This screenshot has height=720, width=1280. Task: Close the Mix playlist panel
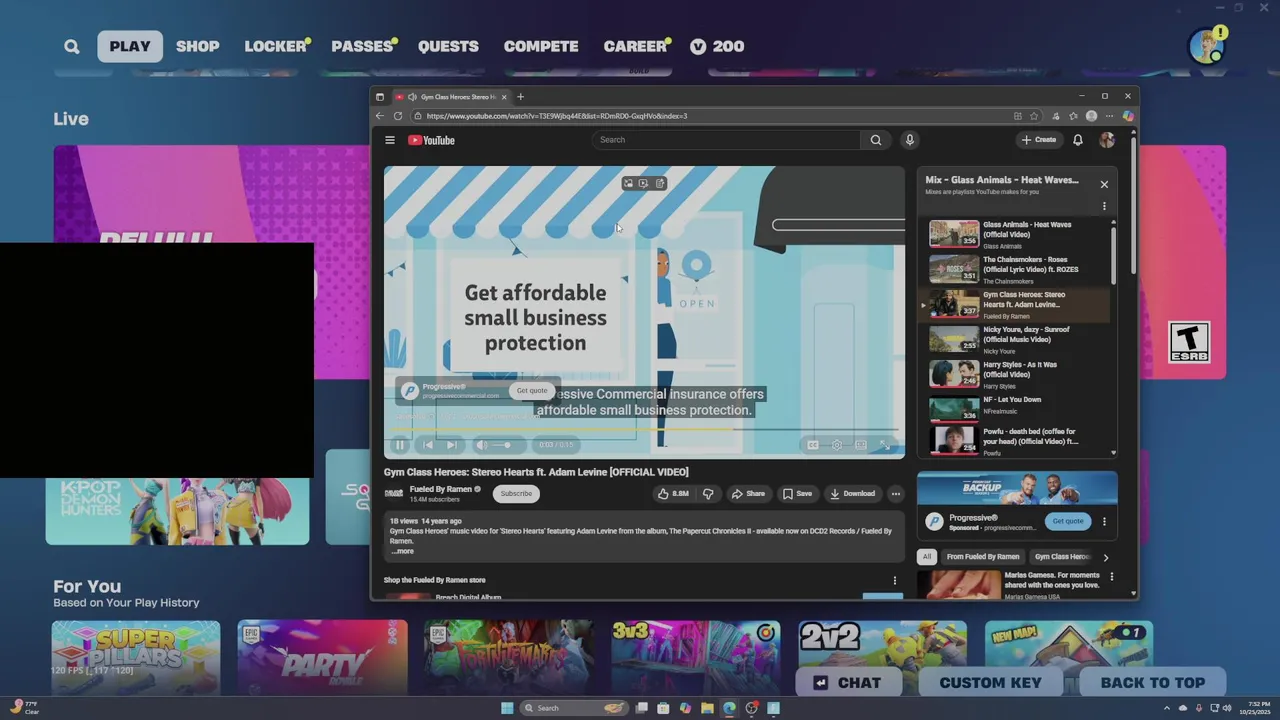1104,184
